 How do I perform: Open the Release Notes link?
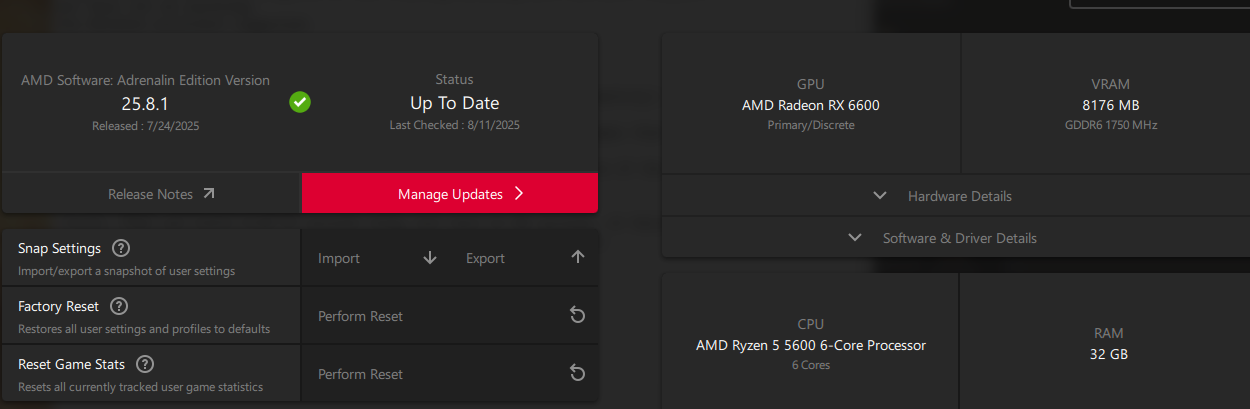tap(150, 194)
